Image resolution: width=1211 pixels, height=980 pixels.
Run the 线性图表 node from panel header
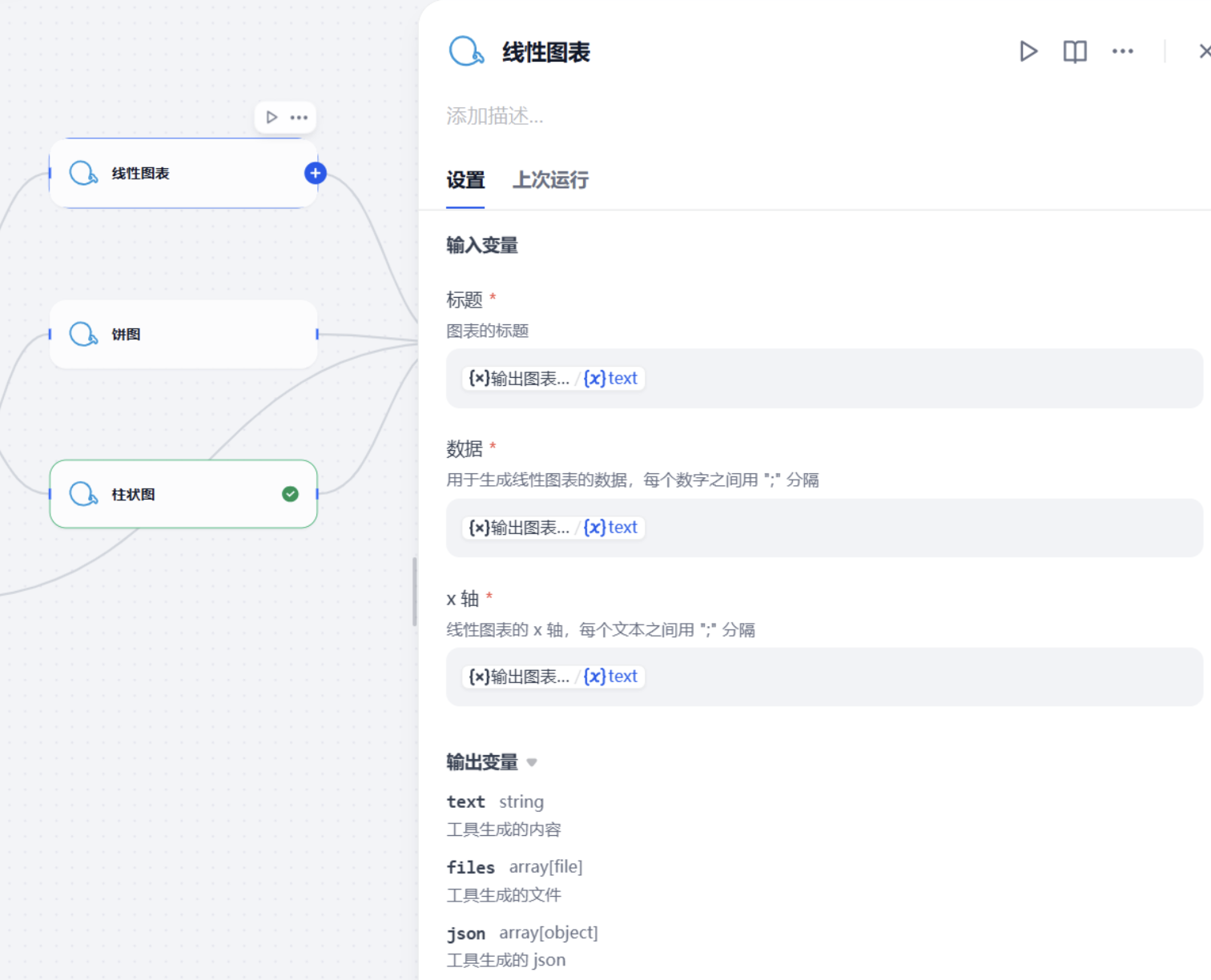tap(1028, 52)
